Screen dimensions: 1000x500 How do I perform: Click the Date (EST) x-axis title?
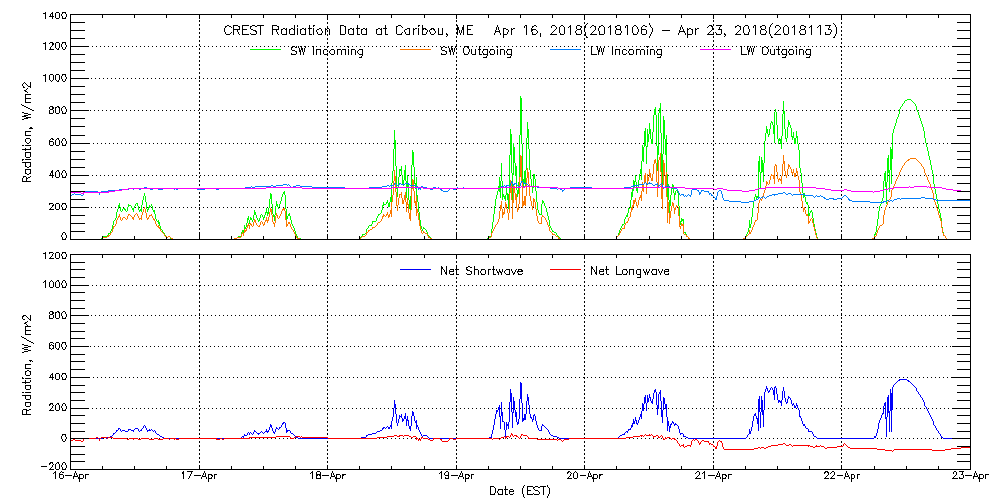(x=521, y=491)
